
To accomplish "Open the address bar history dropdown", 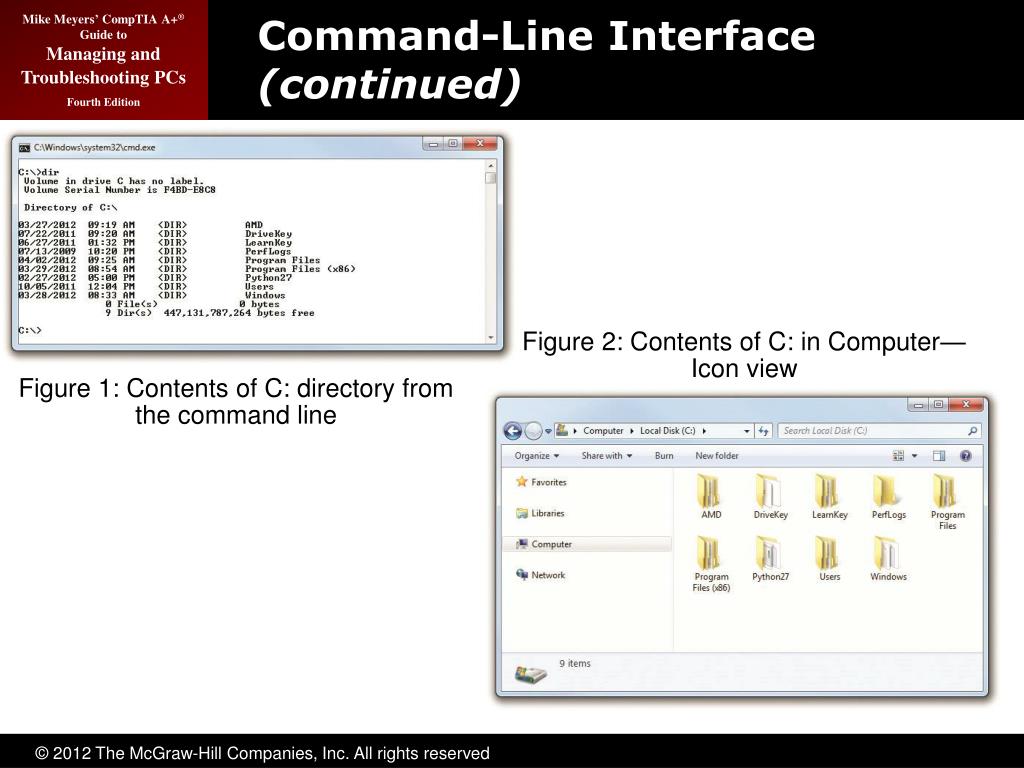I will tap(746, 431).
